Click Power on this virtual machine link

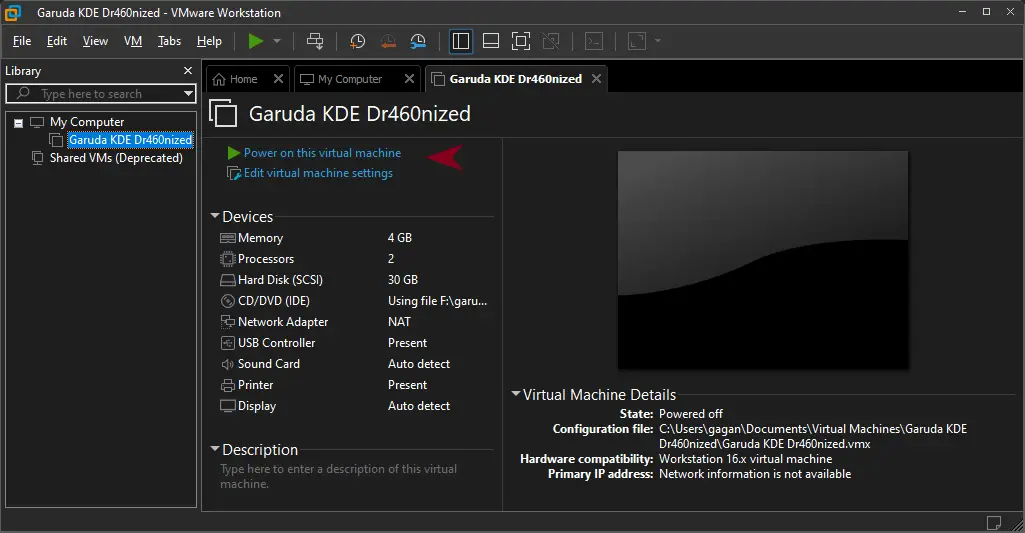point(322,153)
